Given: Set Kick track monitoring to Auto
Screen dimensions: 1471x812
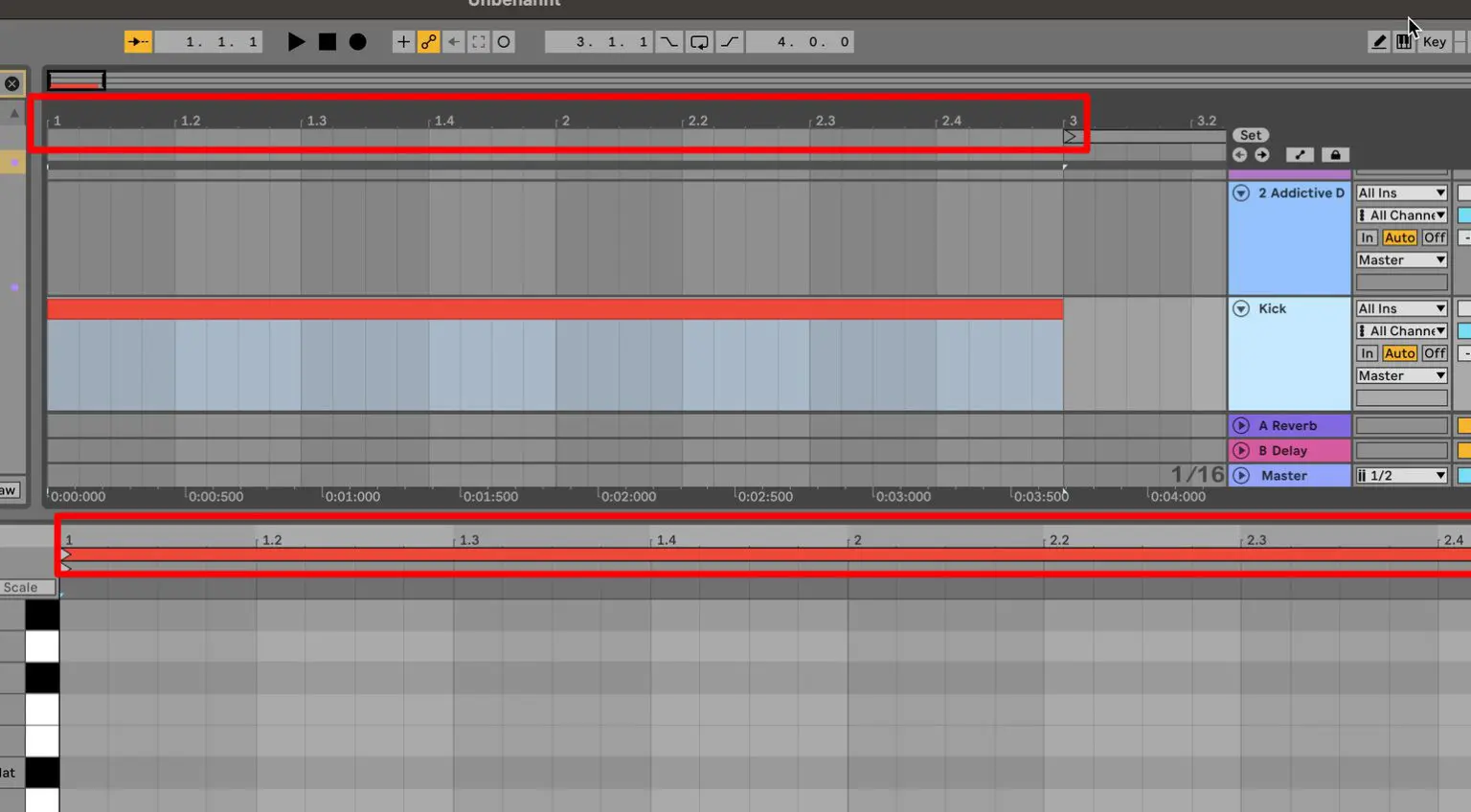Looking at the screenshot, I should (x=1399, y=352).
